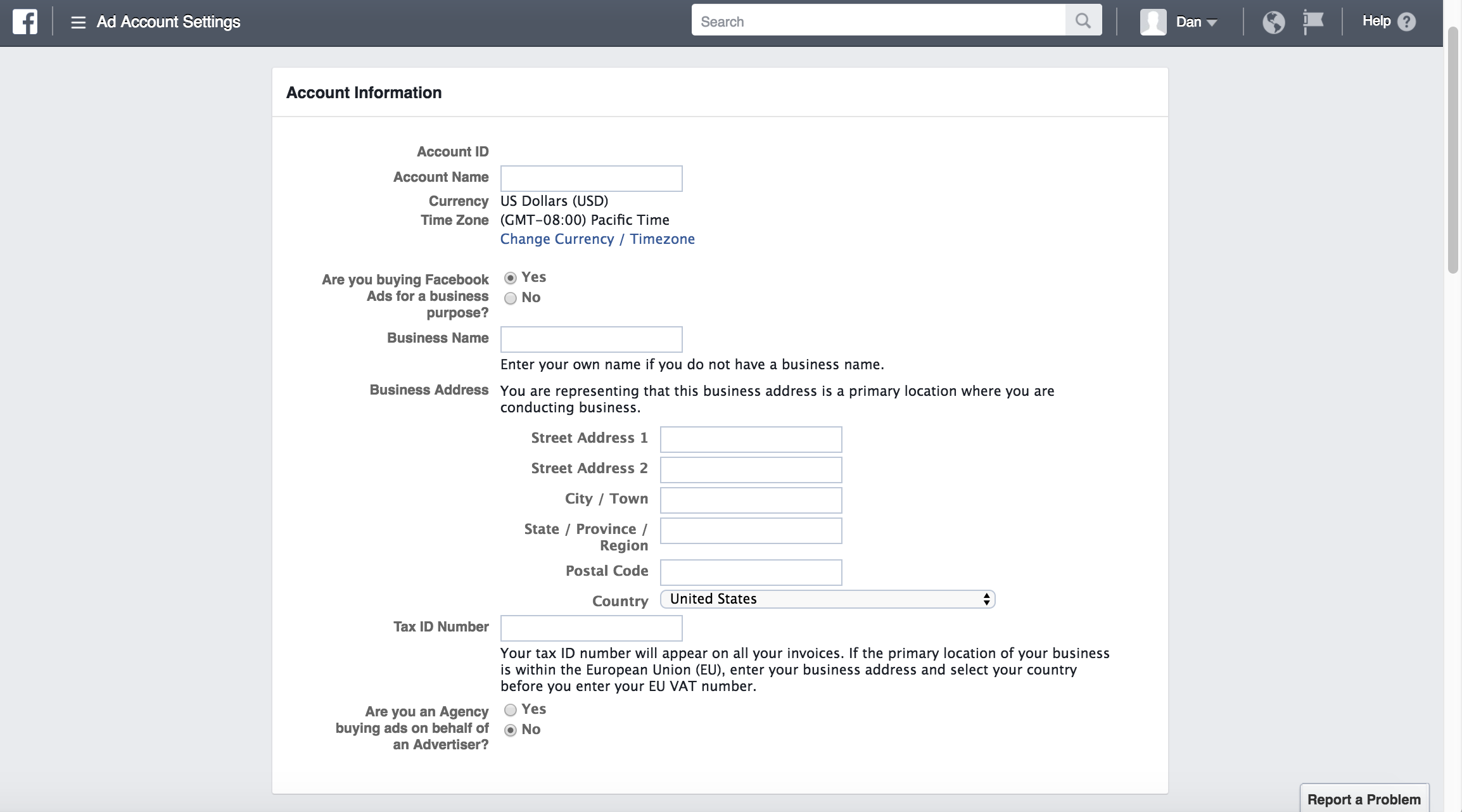Click inside the Business Name field
Image resolution: width=1462 pixels, height=812 pixels.
click(590, 339)
